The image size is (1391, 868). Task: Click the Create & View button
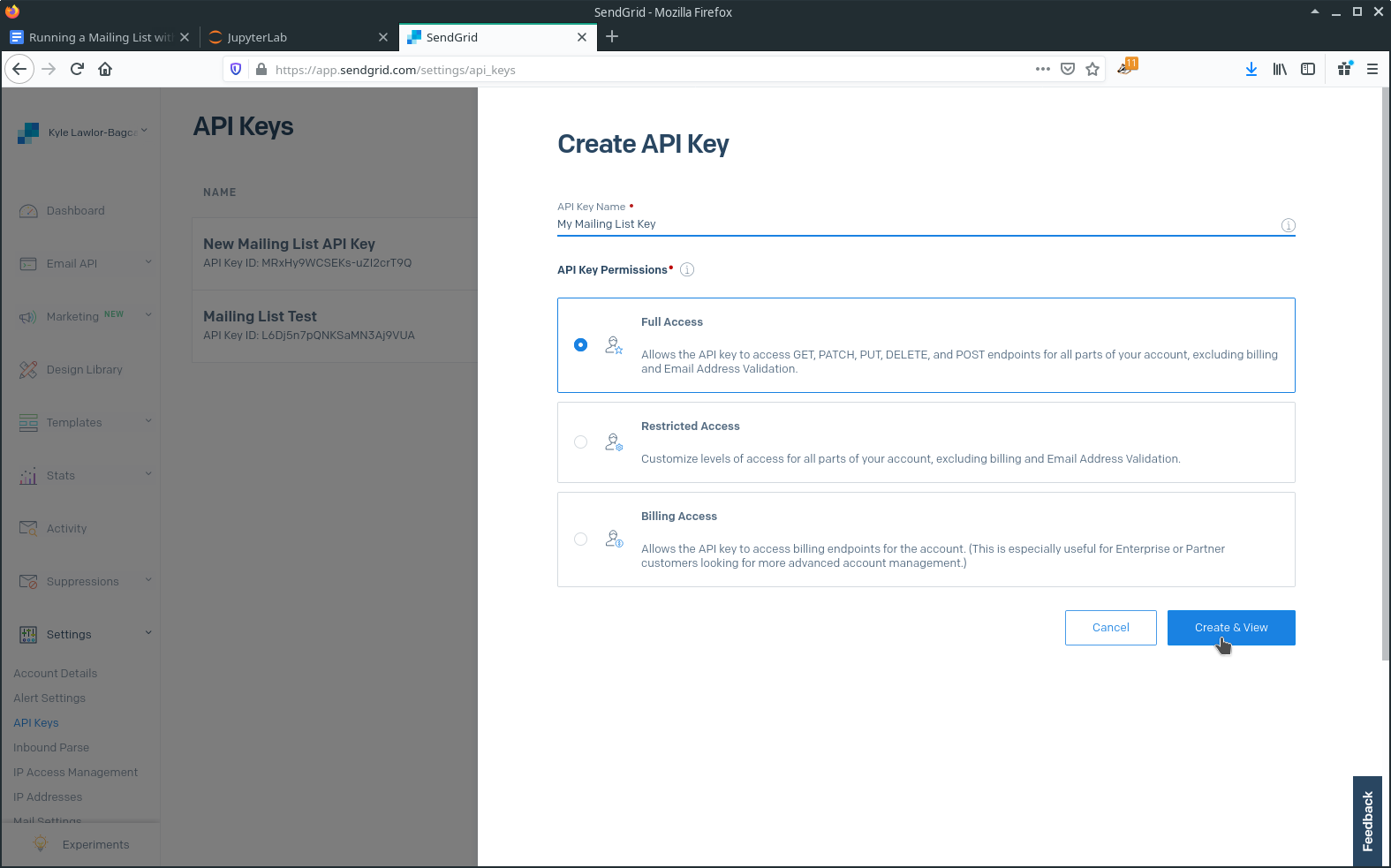pos(1231,628)
